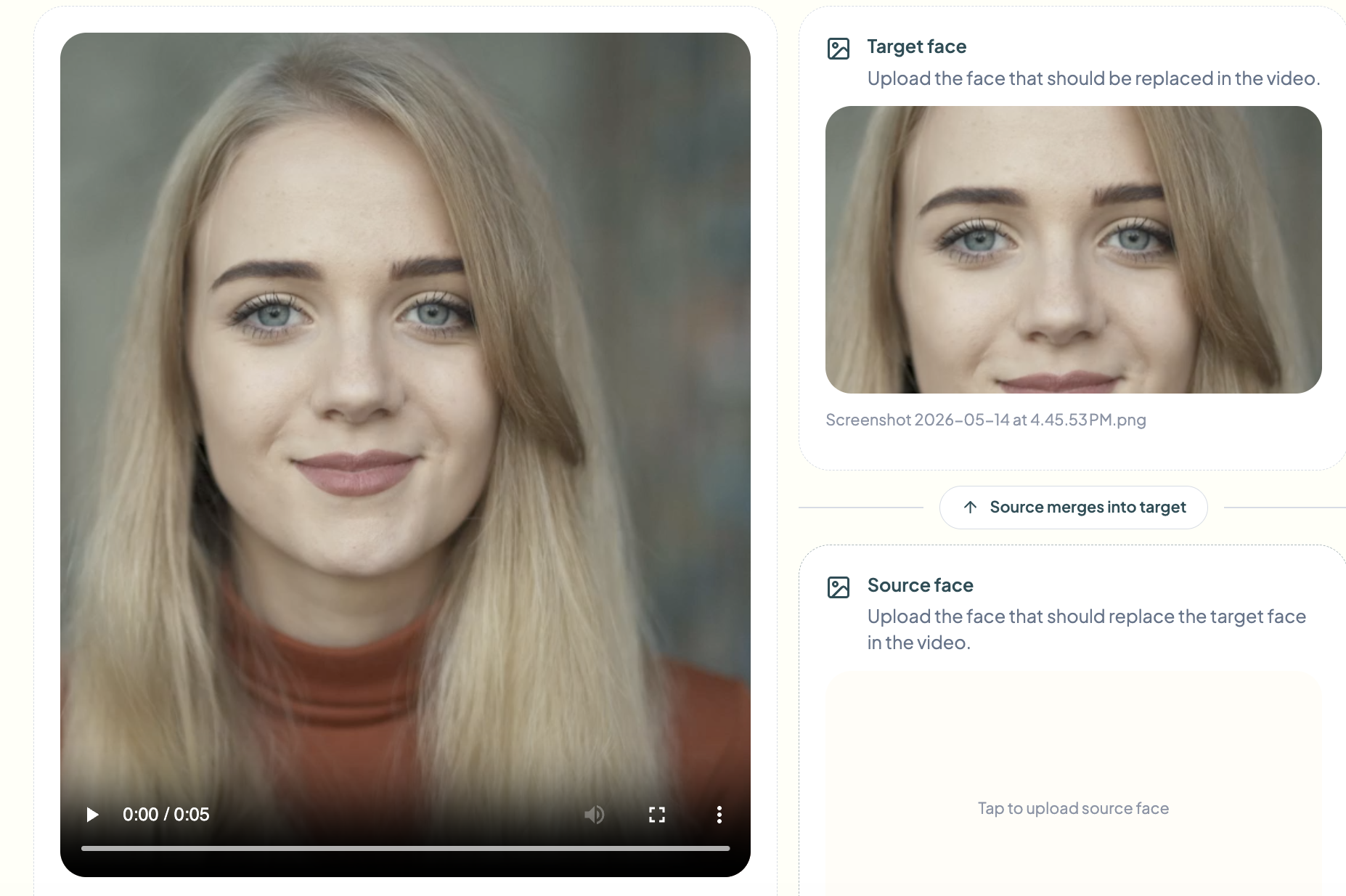The height and width of the screenshot is (896, 1346).
Task: Click Source merges into target button
Action: pyautogui.click(x=1073, y=508)
